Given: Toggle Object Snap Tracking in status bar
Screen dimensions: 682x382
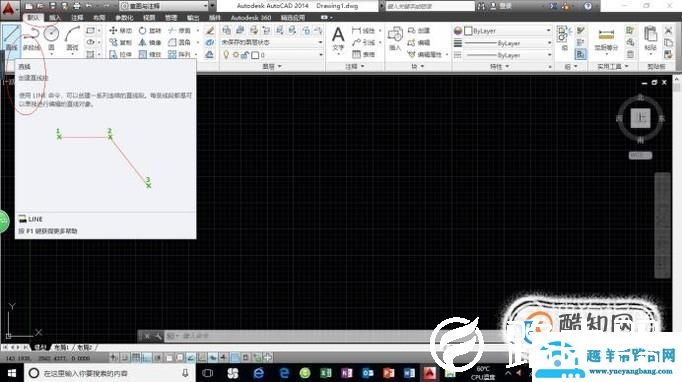Looking at the screenshot, I should (x=191, y=358).
